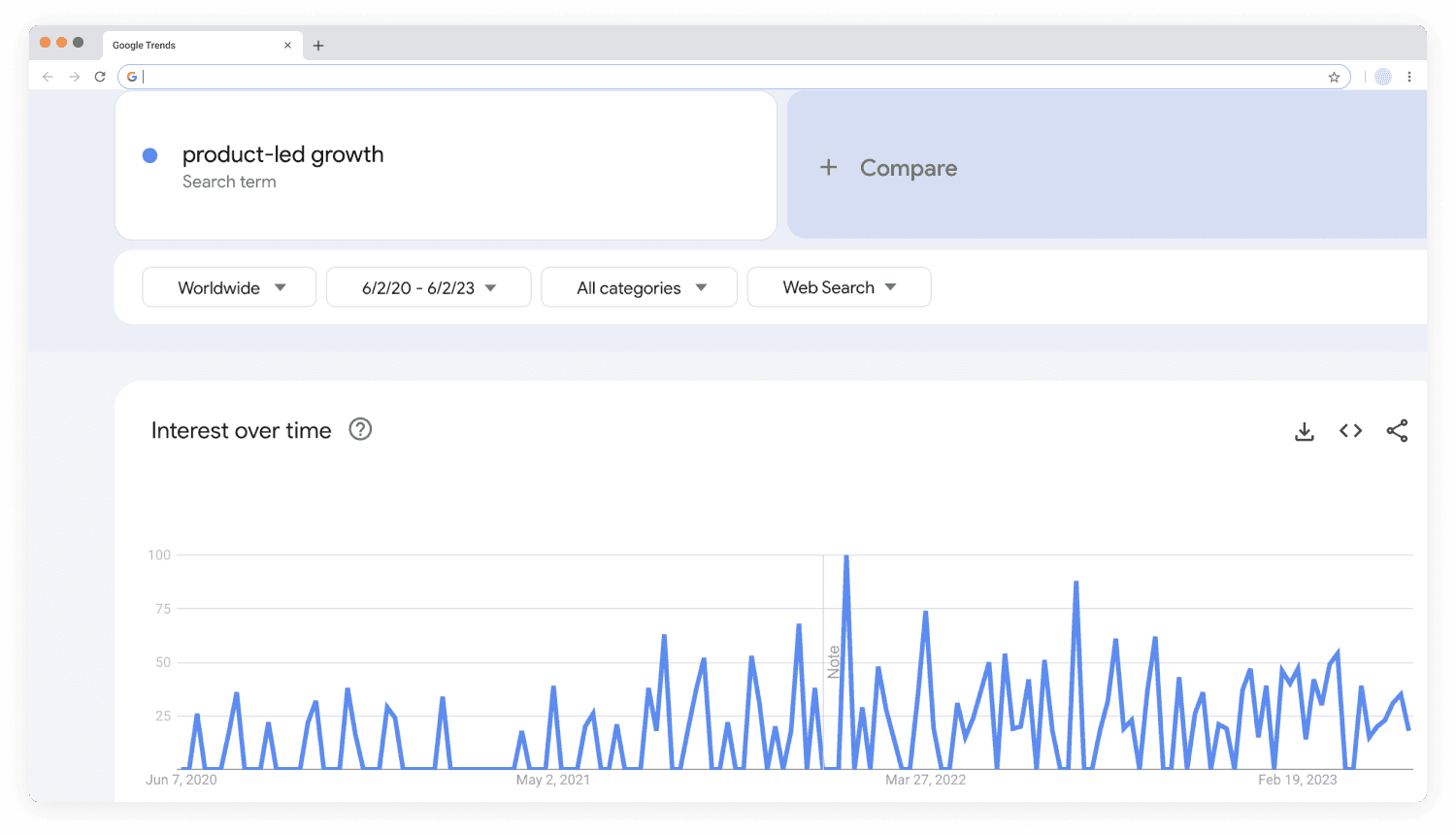Viewport: 1456px width, 835px height.
Task: Open the browser profile avatar
Action: [1383, 77]
